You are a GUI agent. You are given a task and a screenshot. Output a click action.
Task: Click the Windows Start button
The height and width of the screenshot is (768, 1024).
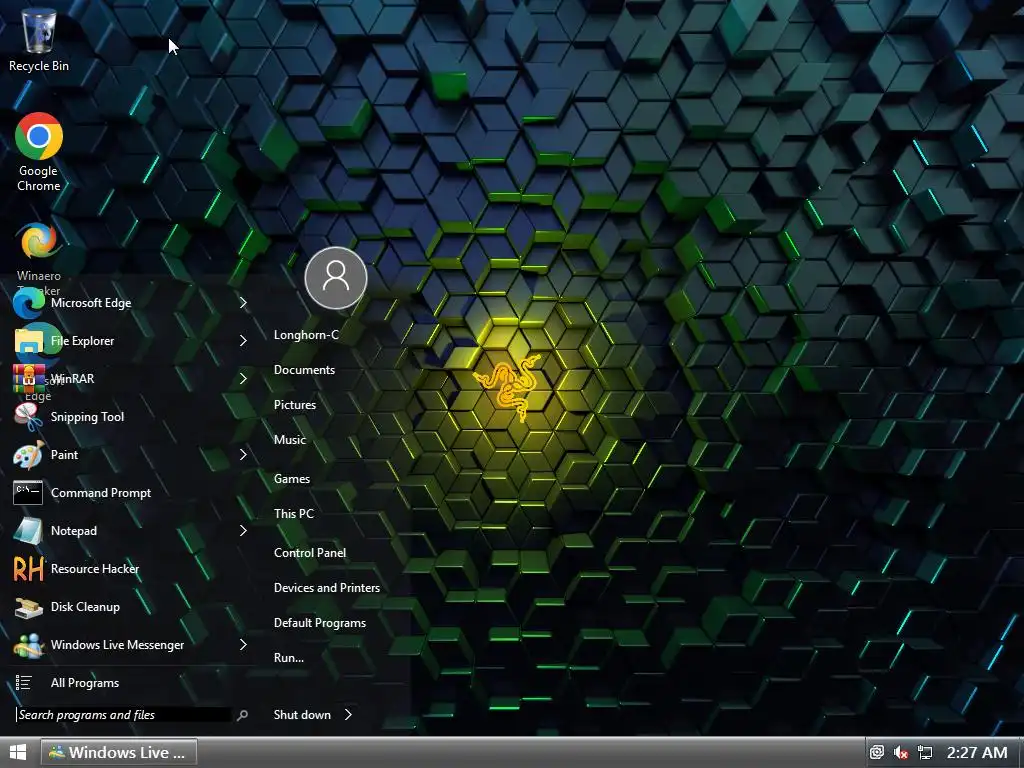coord(18,752)
